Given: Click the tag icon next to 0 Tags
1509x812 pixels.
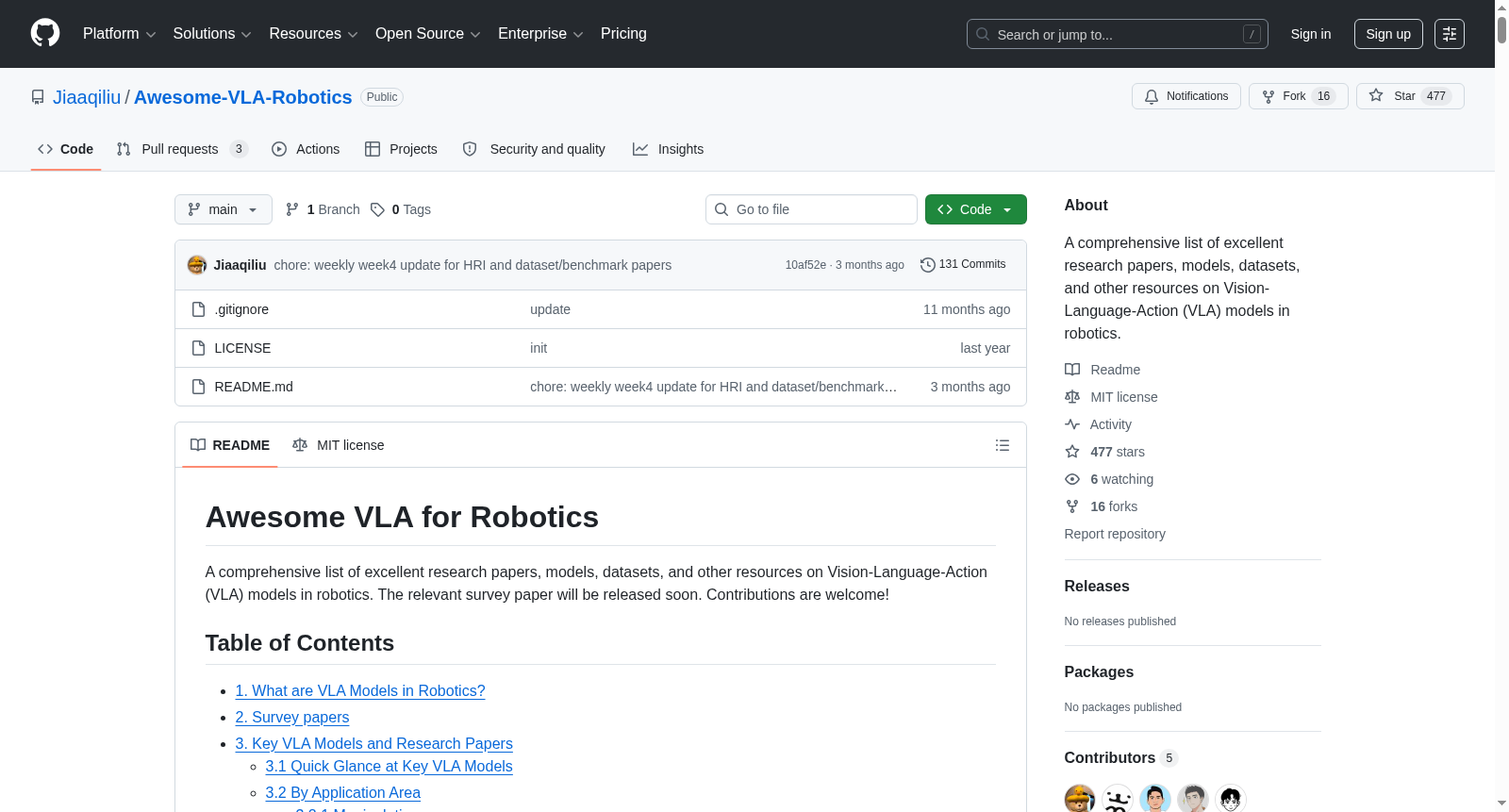Looking at the screenshot, I should pyautogui.click(x=377, y=209).
